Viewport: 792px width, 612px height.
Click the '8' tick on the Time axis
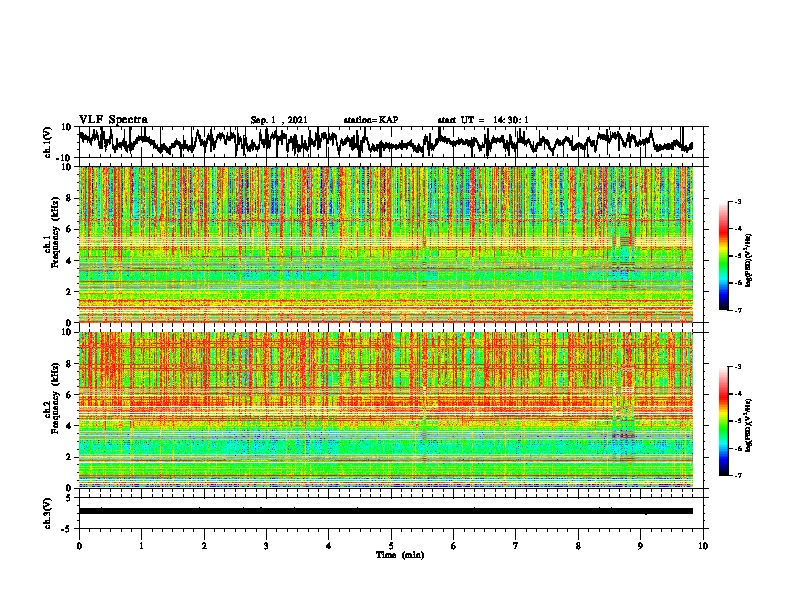point(578,546)
